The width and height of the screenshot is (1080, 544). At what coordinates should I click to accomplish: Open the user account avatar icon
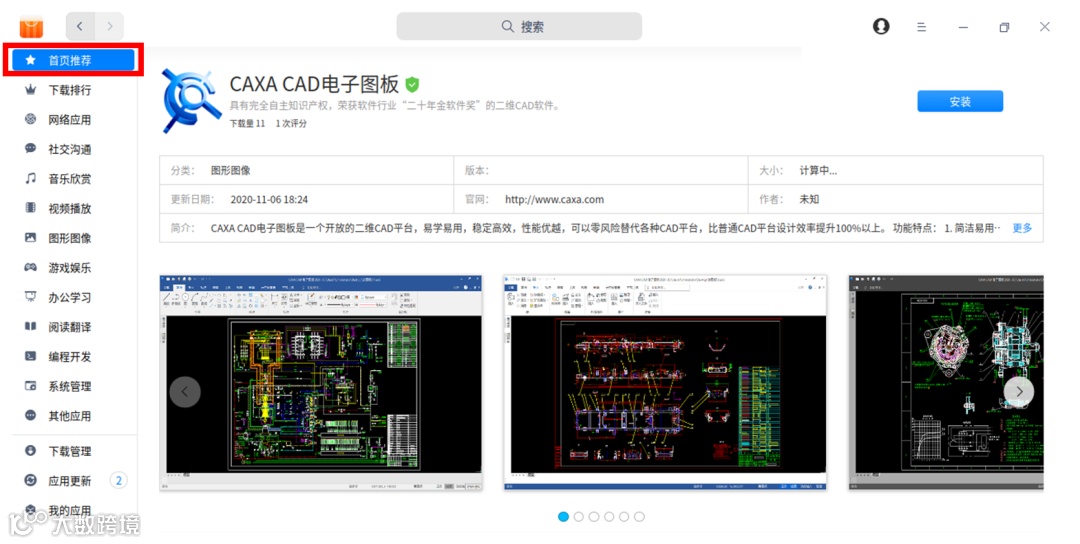(x=881, y=26)
